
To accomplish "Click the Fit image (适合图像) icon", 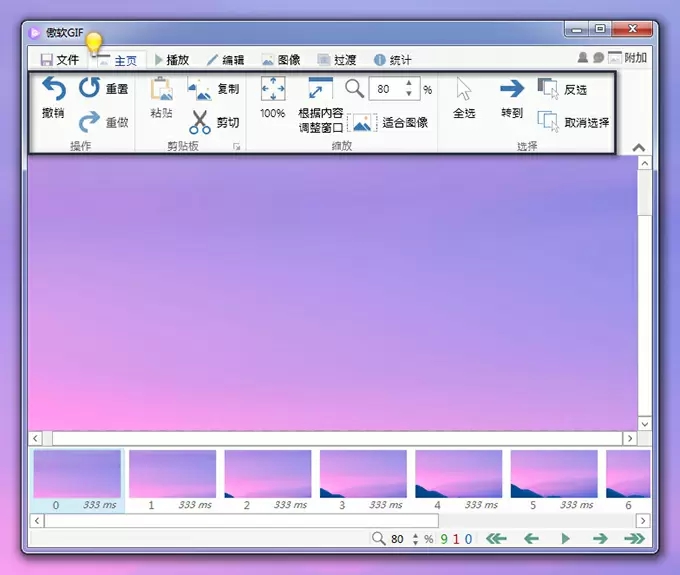I will 362,123.
